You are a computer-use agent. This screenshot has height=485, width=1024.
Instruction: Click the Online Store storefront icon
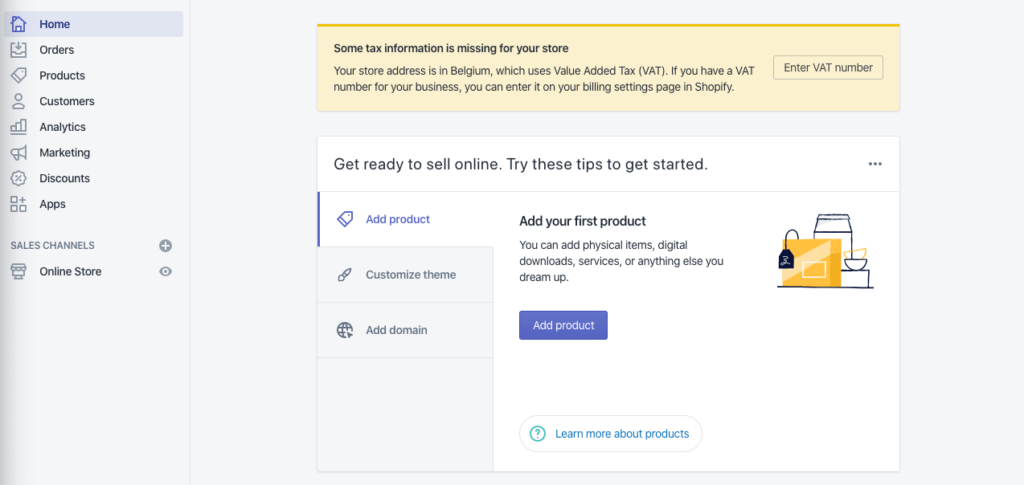(x=18, y=271)
